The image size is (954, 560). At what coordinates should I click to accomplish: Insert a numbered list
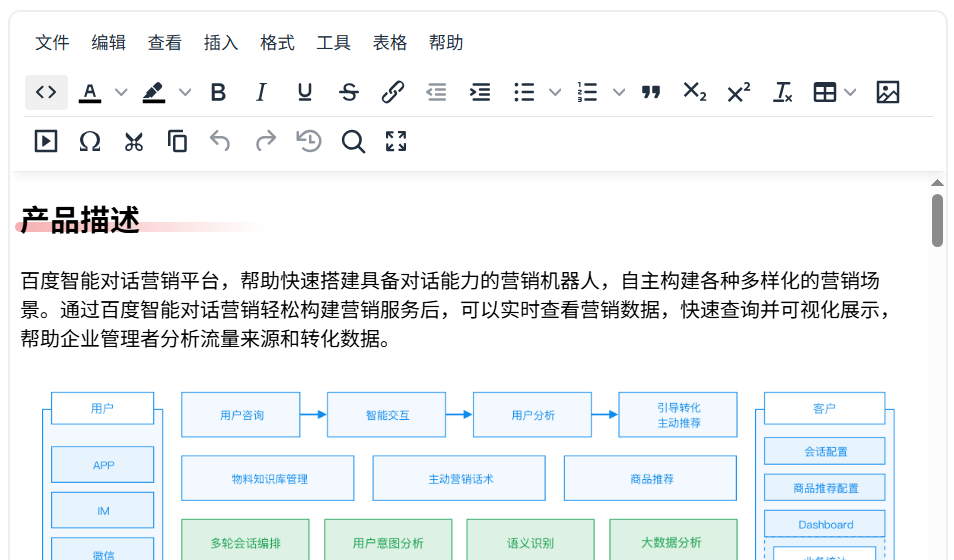[x=588, y=93]
